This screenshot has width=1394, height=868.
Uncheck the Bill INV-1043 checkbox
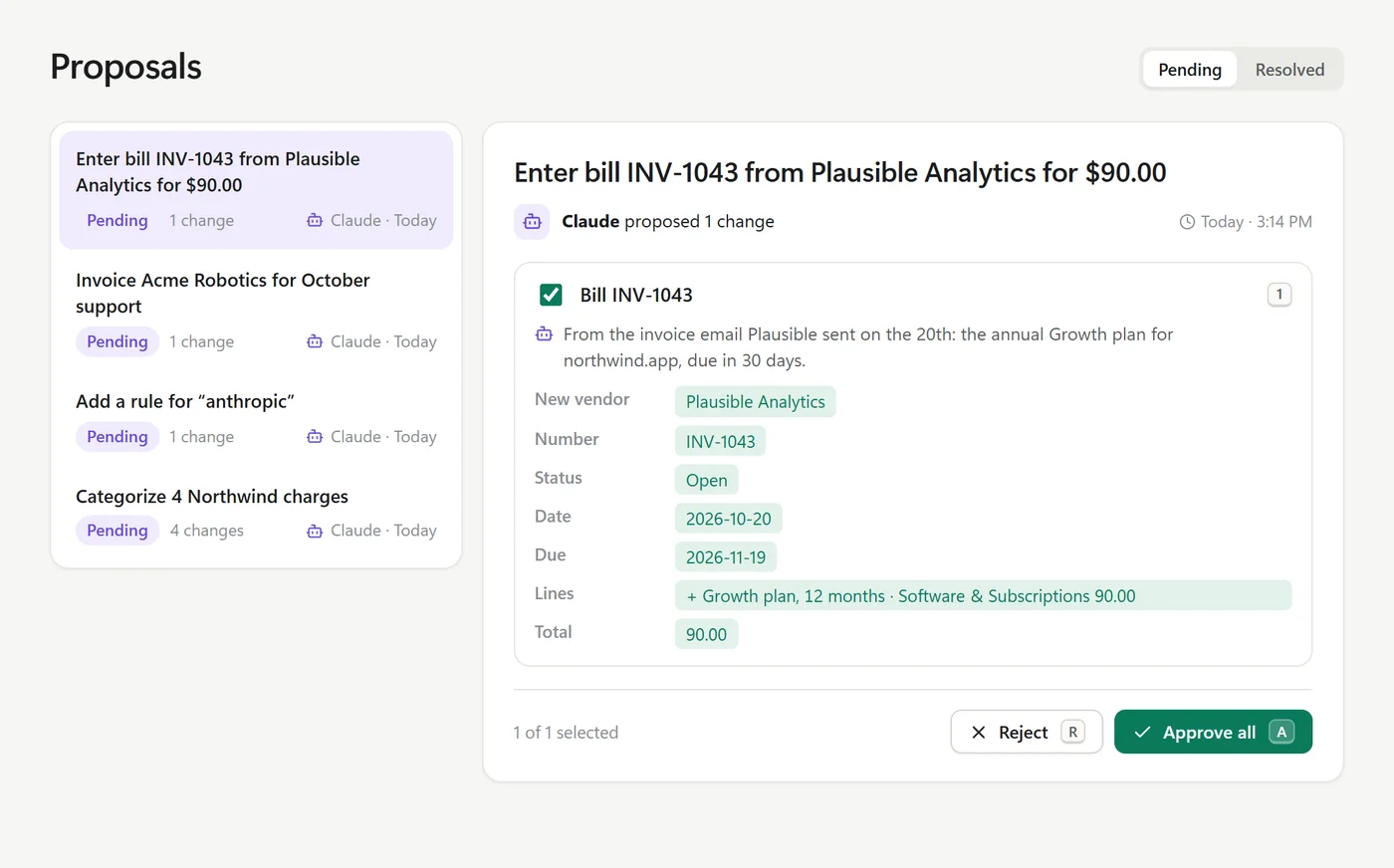click(x=551, y=295)
